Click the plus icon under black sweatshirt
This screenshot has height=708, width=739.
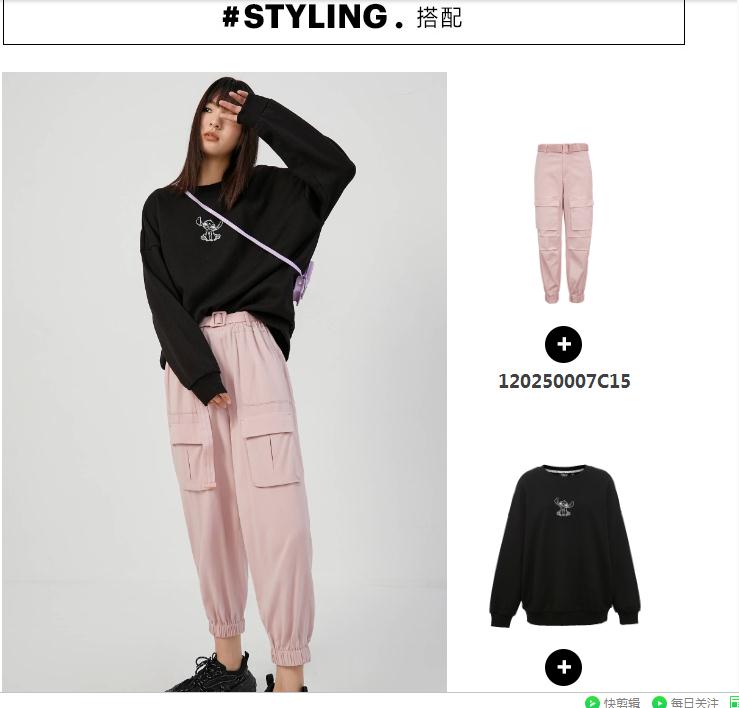tap(563, 667)
